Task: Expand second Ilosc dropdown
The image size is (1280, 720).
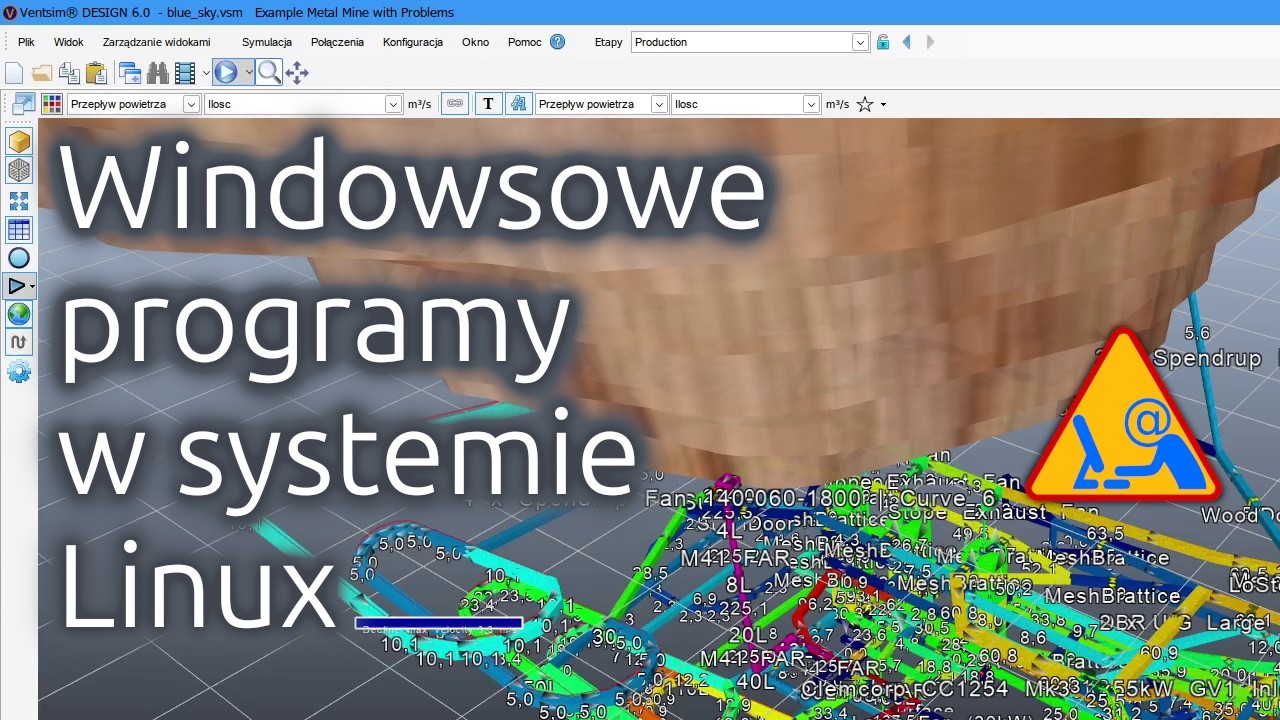Action: pyautogui.click(x=812, y=104)
